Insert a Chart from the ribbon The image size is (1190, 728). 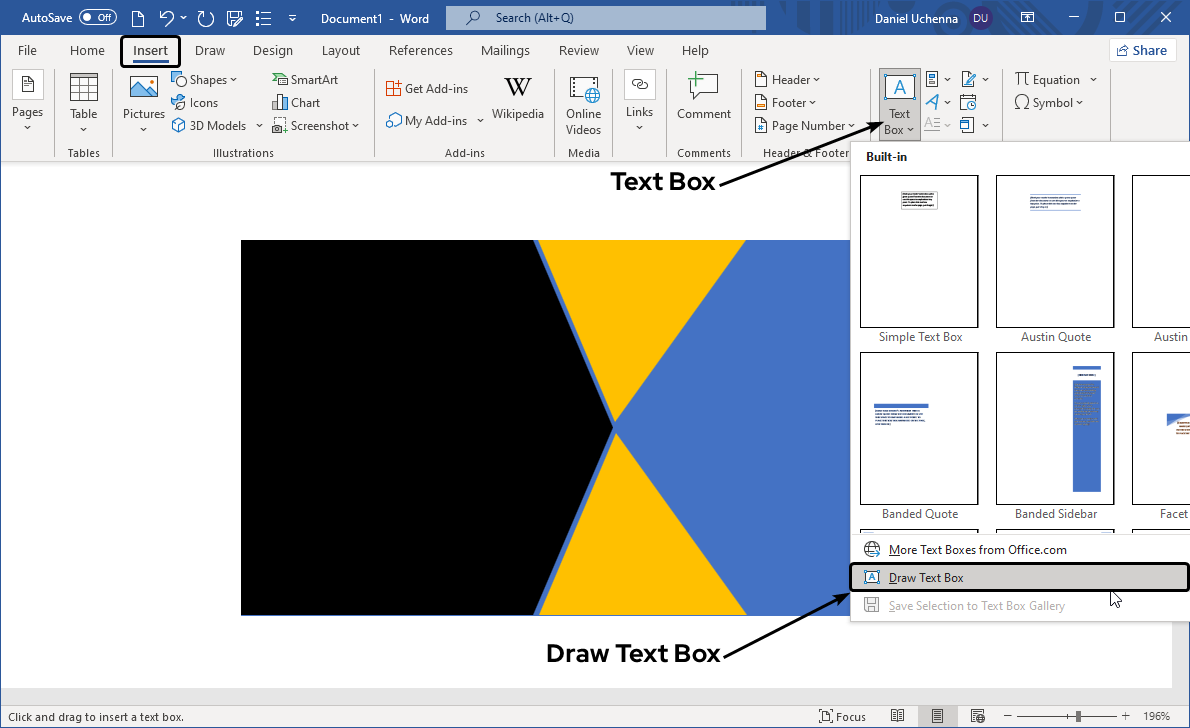click(281, 103)
